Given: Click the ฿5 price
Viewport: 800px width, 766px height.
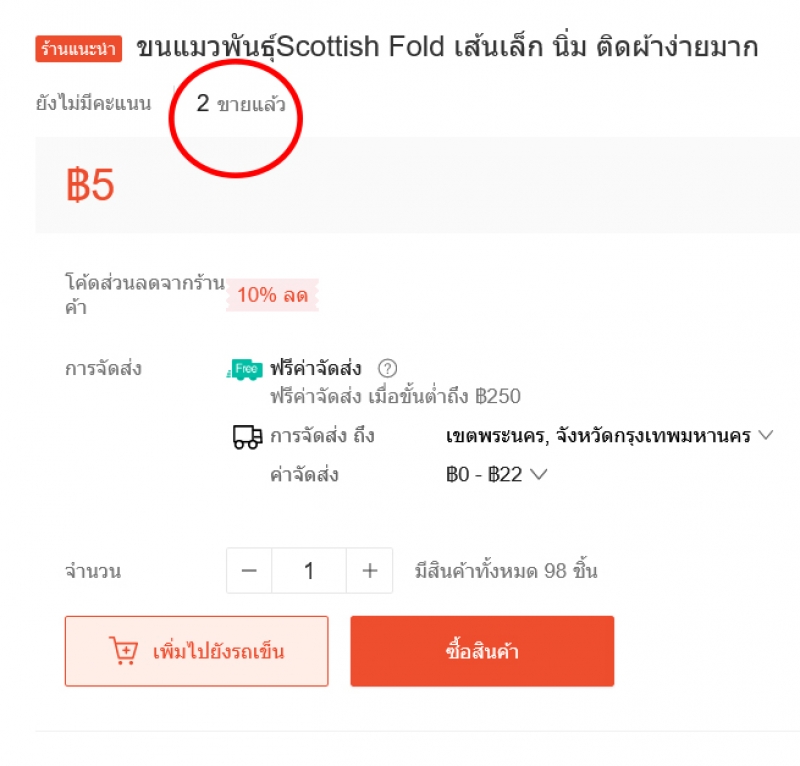Looking at the screenshot, I should tap(91, 185).
